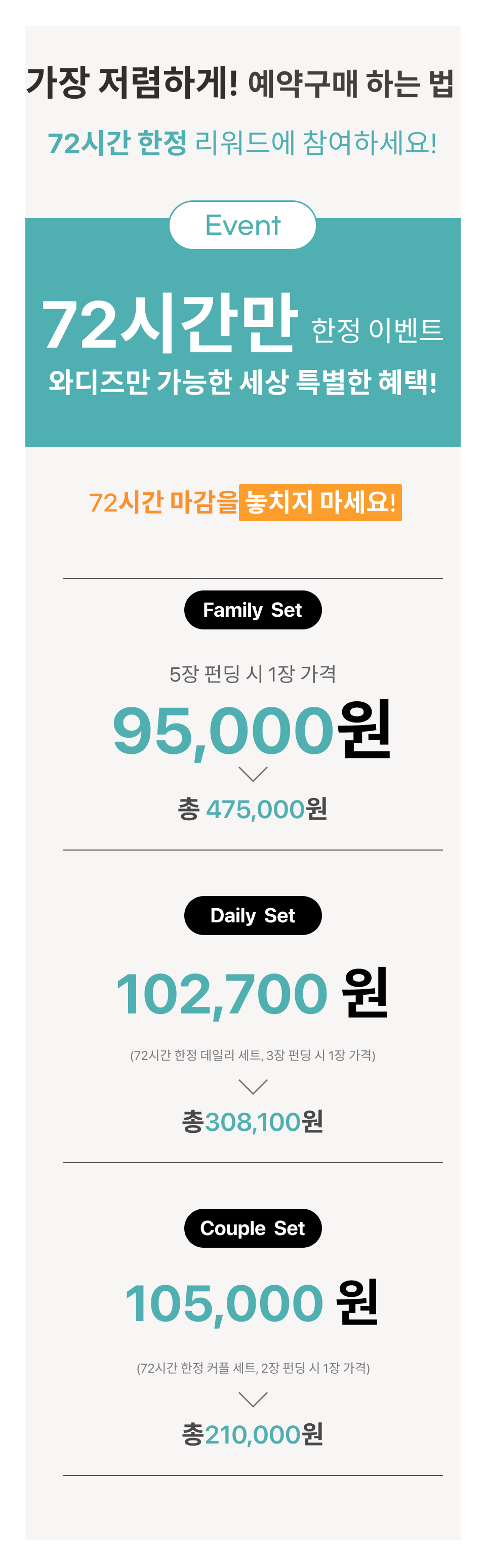Expand the chevron below the 95,000원 price

253,774
